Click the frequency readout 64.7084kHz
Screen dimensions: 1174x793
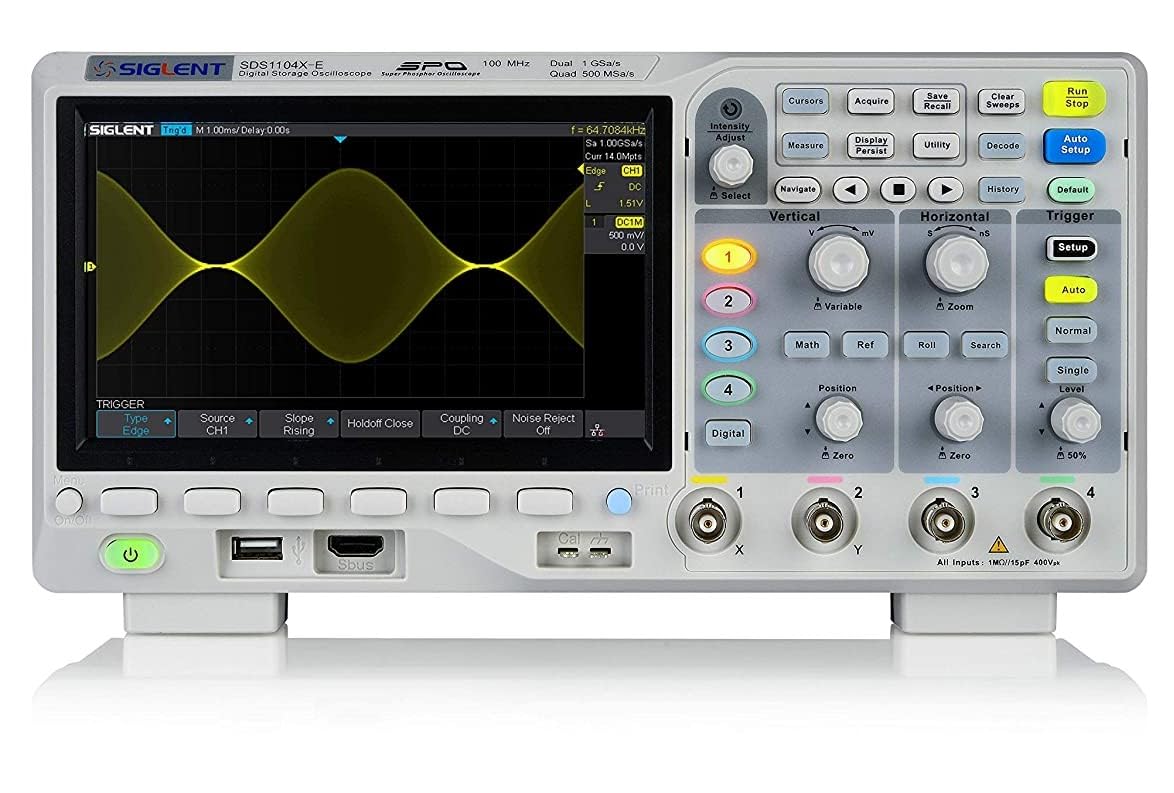click(608, 130)
